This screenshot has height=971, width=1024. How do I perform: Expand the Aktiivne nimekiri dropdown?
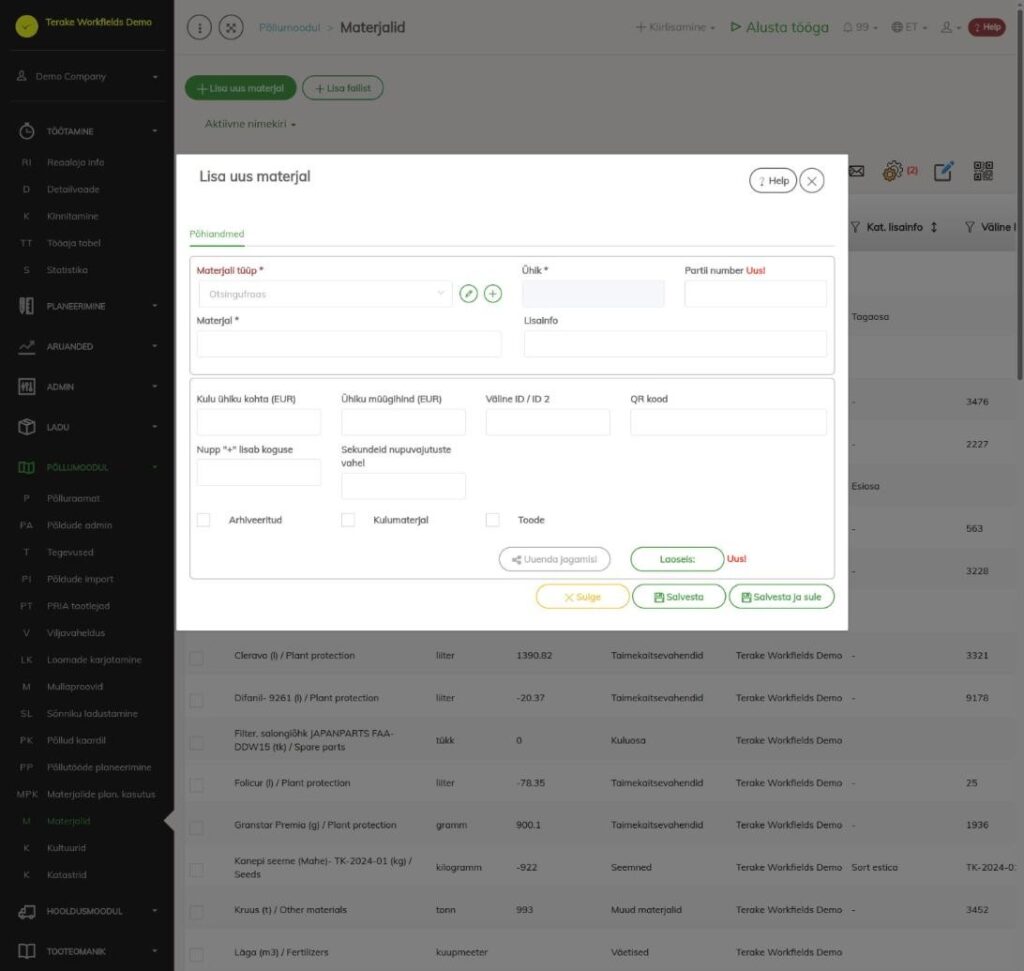pyautogui.click(x=250, y=124)
